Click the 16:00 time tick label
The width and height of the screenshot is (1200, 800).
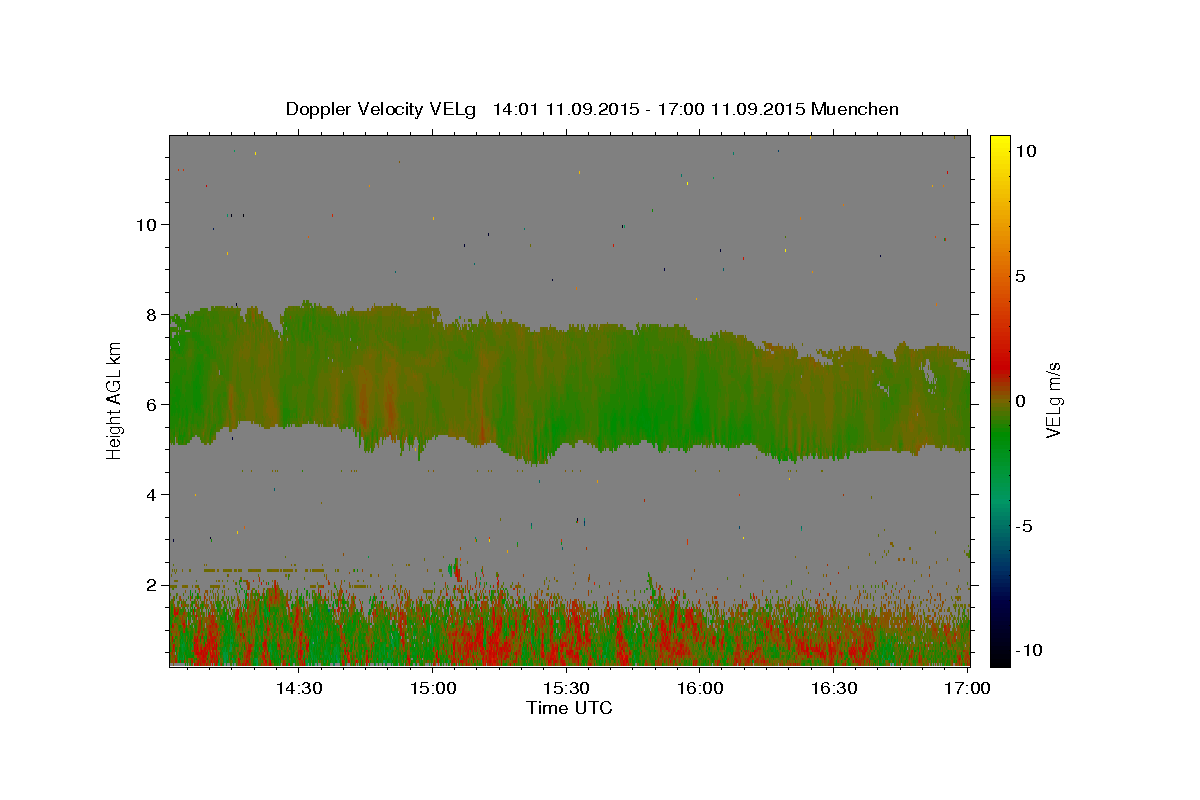[x=701, y=688]
